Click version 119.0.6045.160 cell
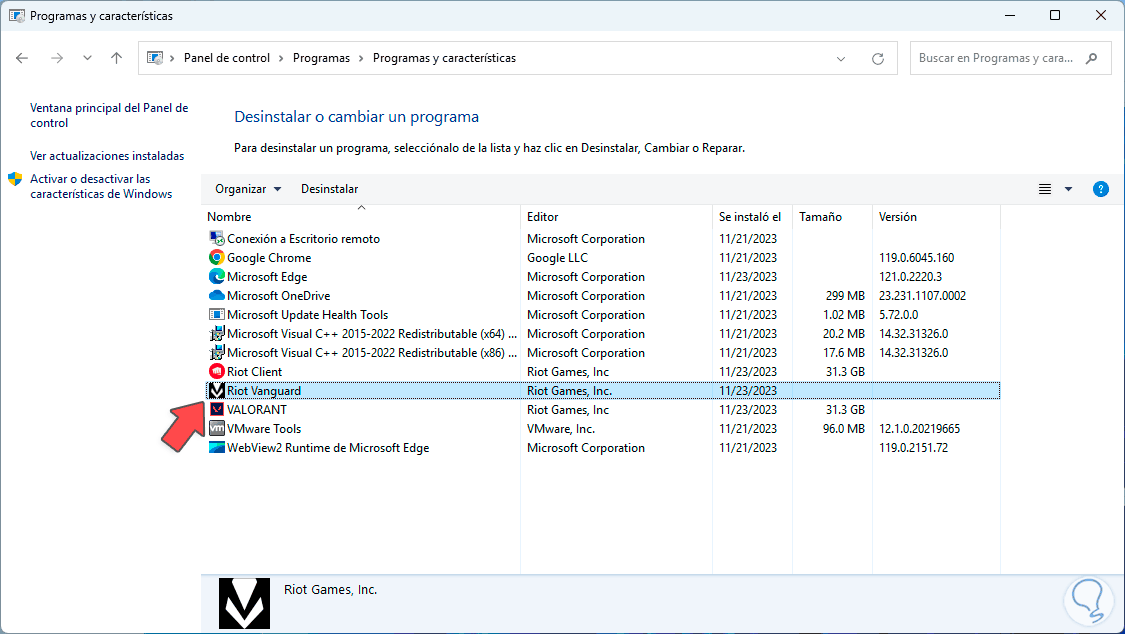The image size is (1125, 634). (916, 257)
